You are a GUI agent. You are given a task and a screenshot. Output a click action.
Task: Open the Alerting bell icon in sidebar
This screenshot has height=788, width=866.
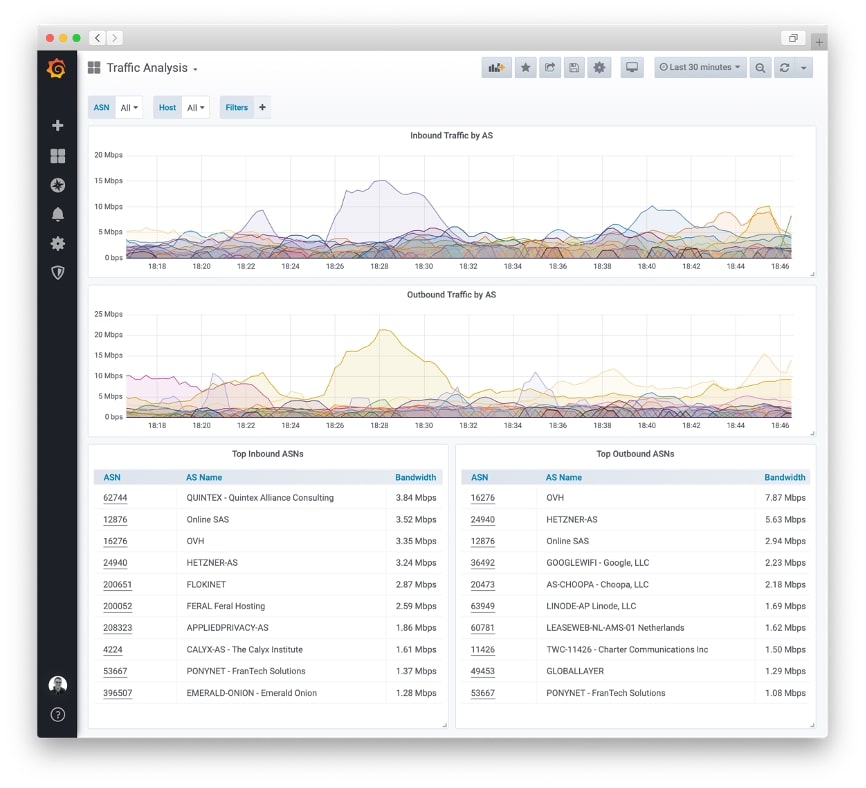[x=57, y=214]
